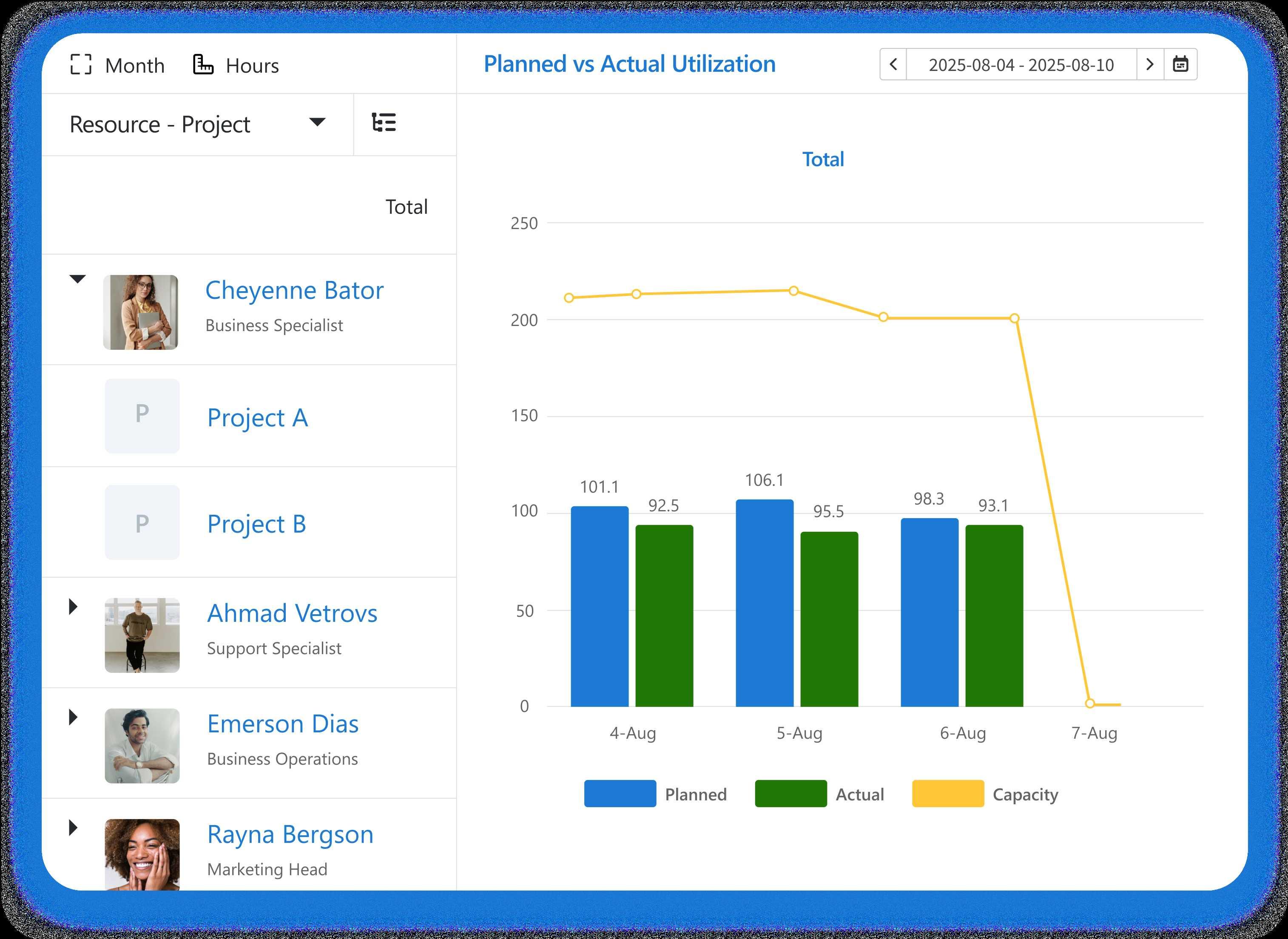Image resolution: width=1288 pixels, height=939 pixels.
Task: Expand the Emerson Dias row
Action: point(74,718)
